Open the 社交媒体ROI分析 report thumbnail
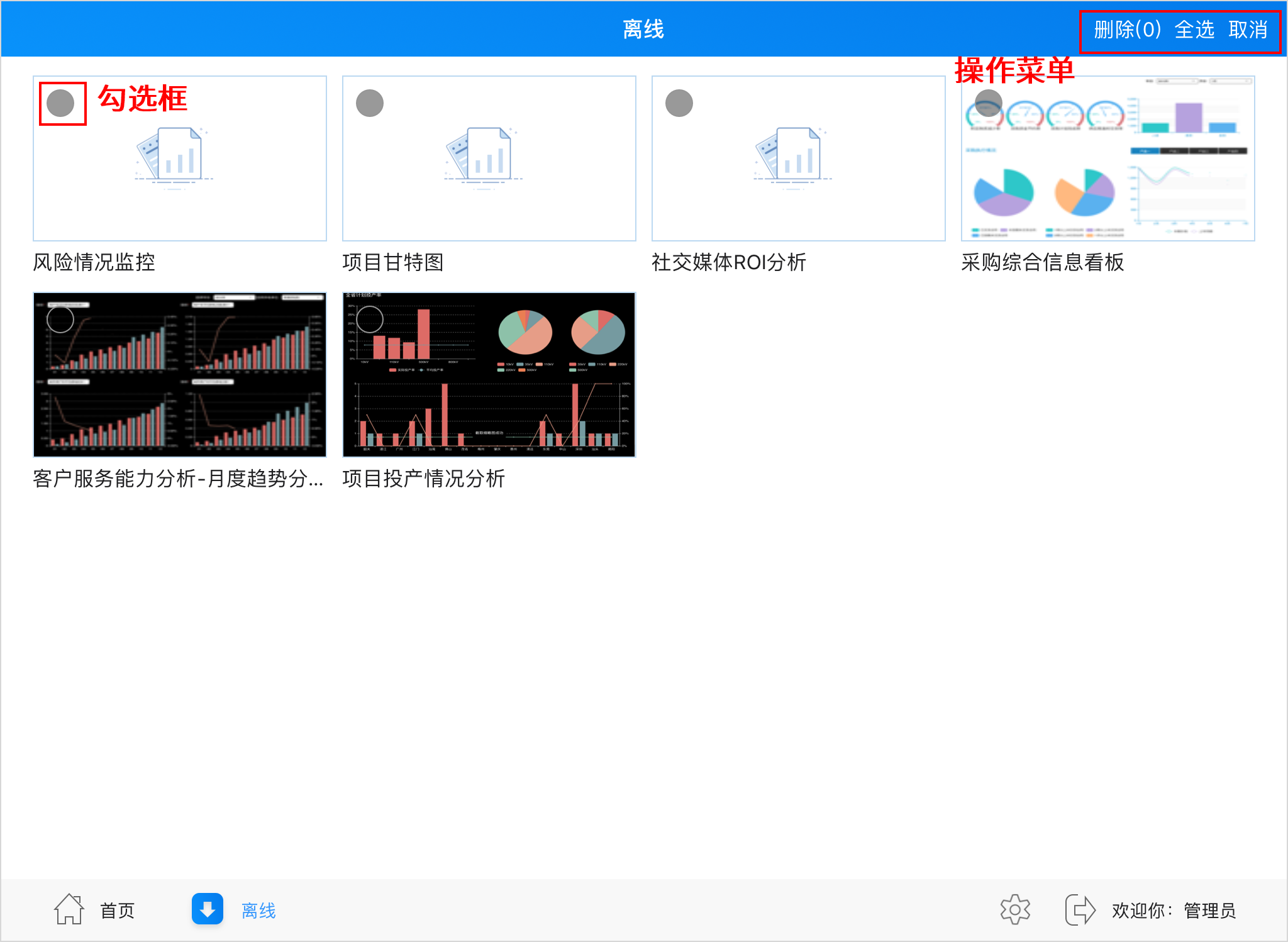 799,158
